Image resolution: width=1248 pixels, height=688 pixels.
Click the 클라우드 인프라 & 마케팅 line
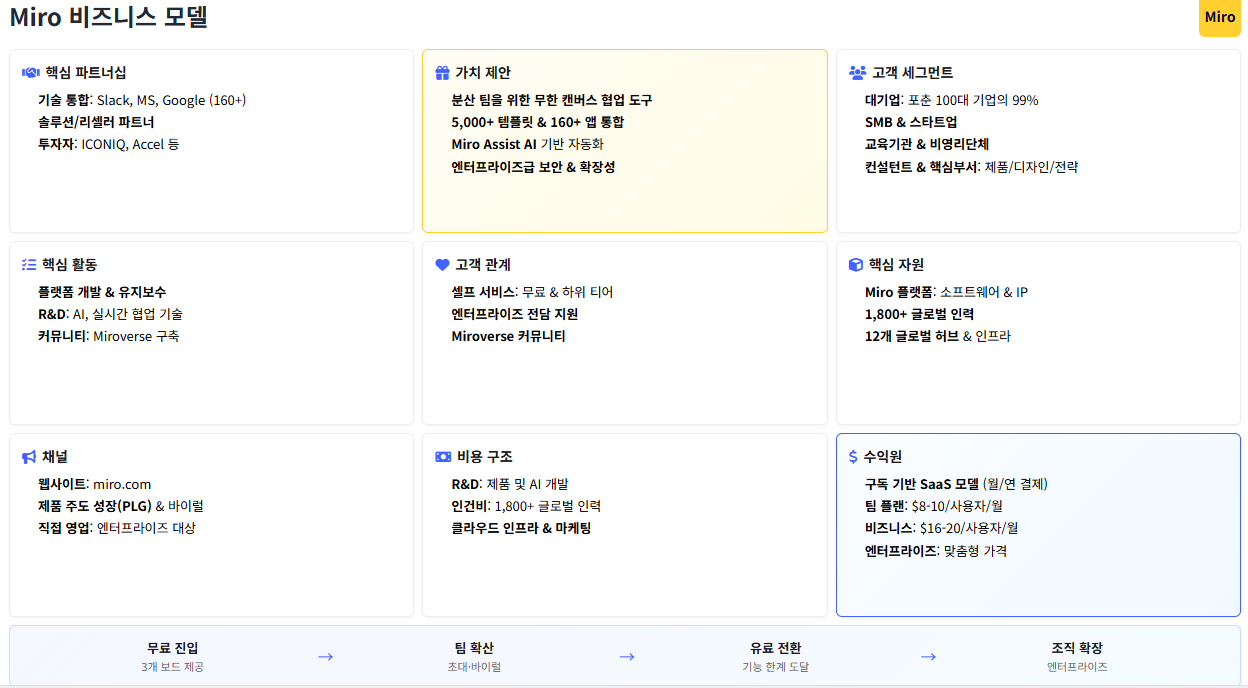(x=521, y=528)
